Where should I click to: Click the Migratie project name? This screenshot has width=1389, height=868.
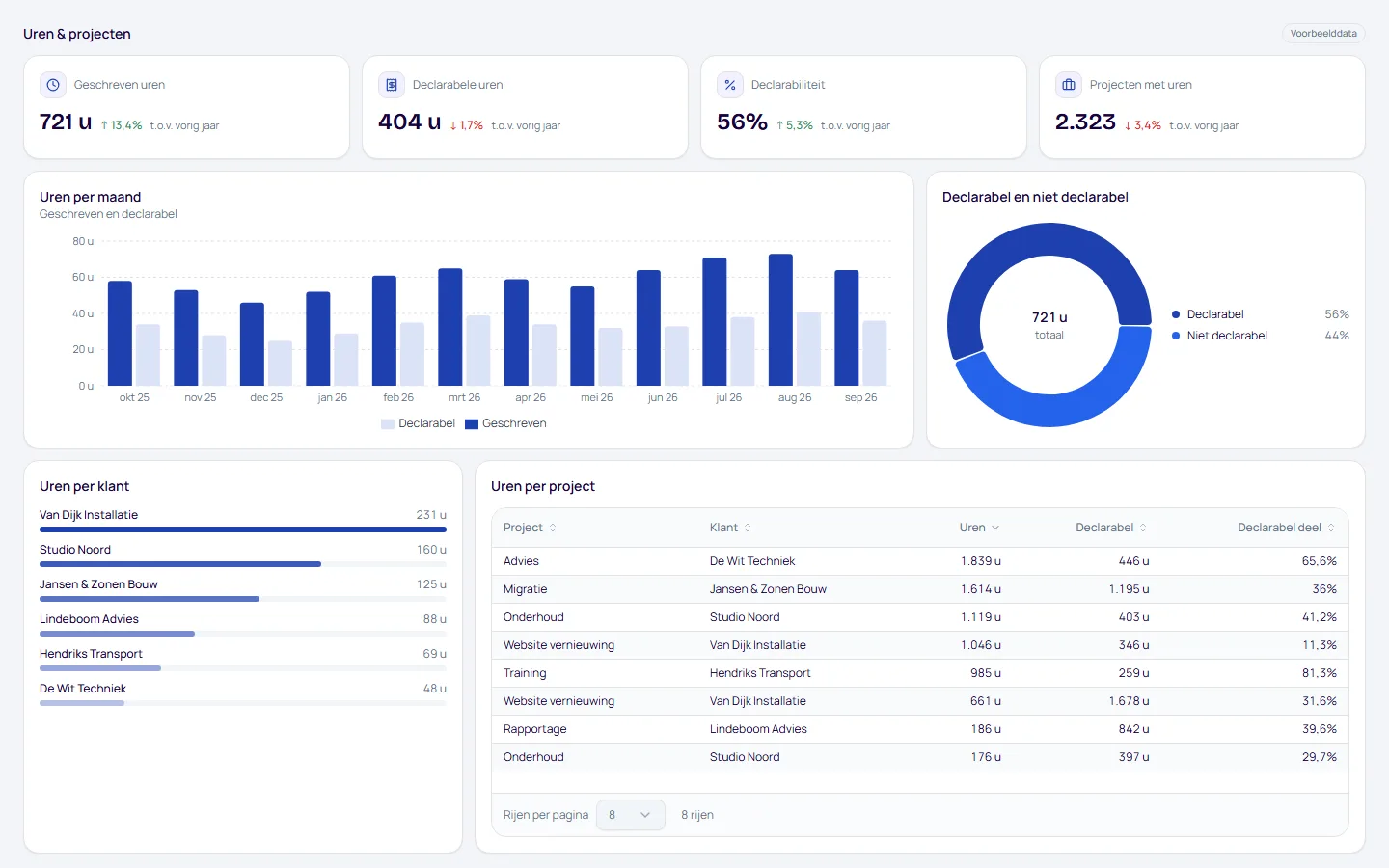coord(525,589)
